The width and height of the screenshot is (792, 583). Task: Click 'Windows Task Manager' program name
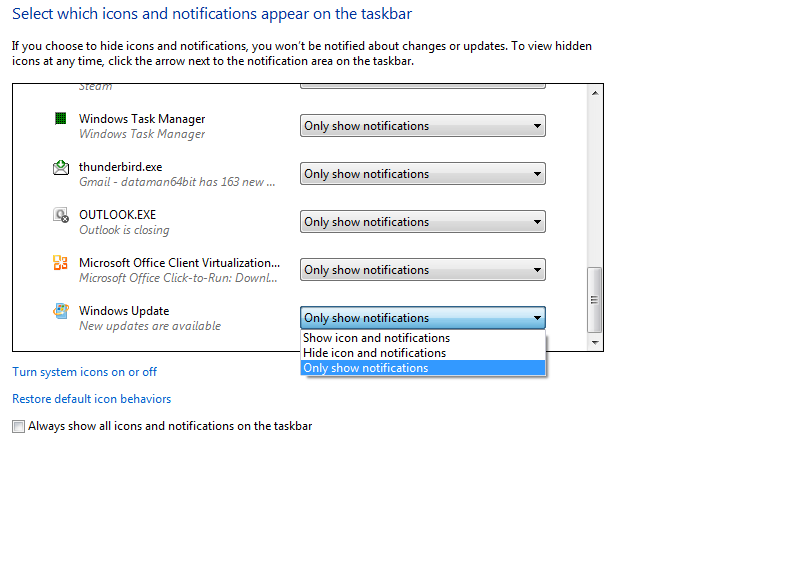(142, 119)
